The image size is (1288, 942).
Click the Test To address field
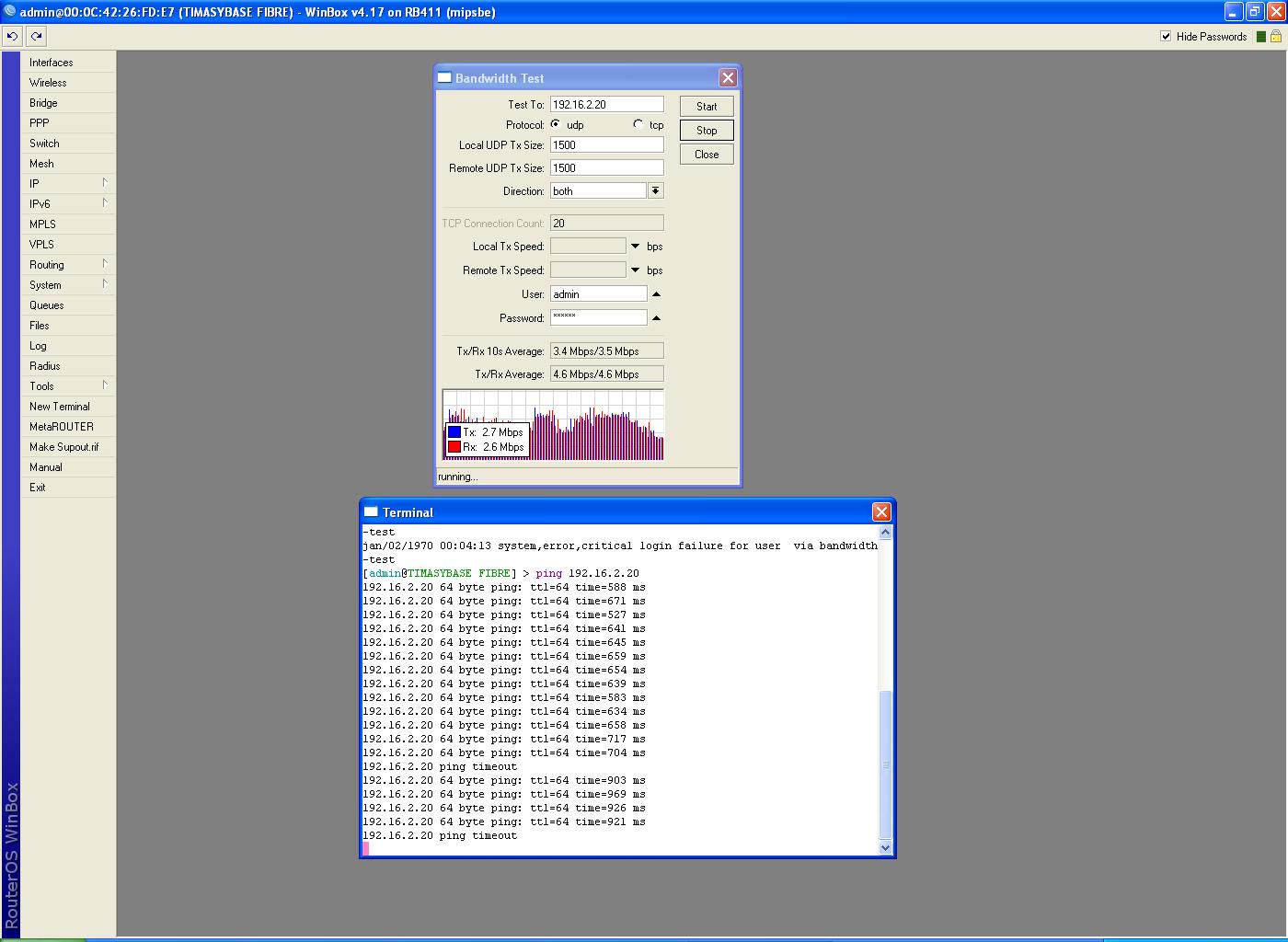(x=605, y=103)
